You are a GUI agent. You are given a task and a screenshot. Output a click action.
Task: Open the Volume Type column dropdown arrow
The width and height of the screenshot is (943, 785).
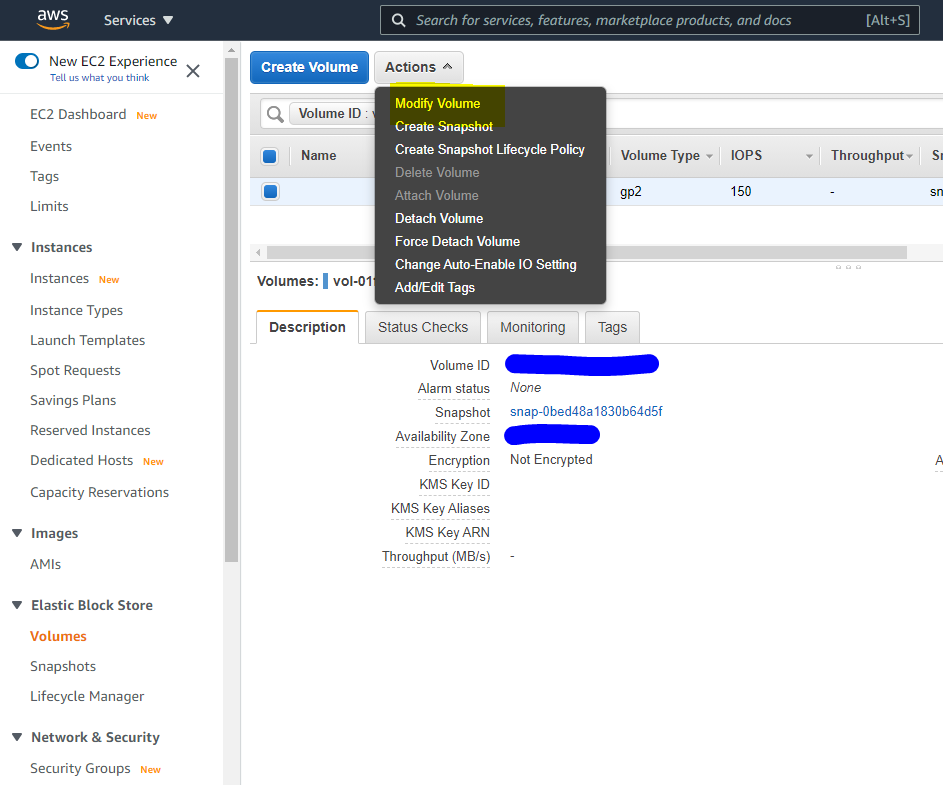[x=710, y=156]
